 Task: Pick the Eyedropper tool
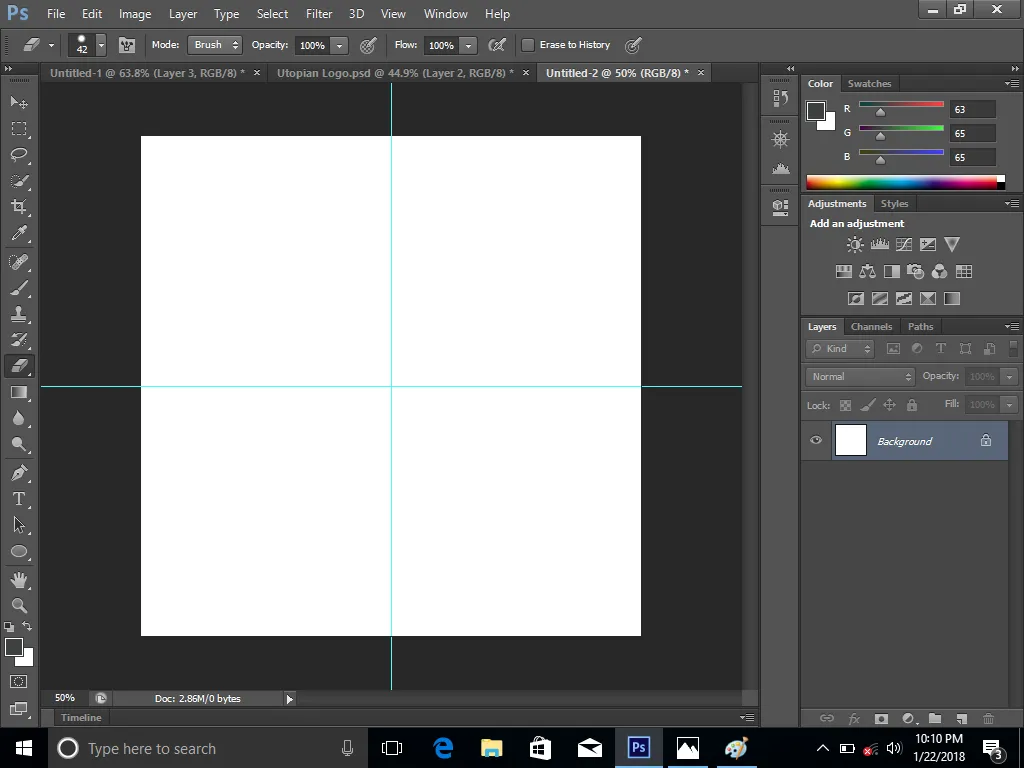[x=19, y=234]
